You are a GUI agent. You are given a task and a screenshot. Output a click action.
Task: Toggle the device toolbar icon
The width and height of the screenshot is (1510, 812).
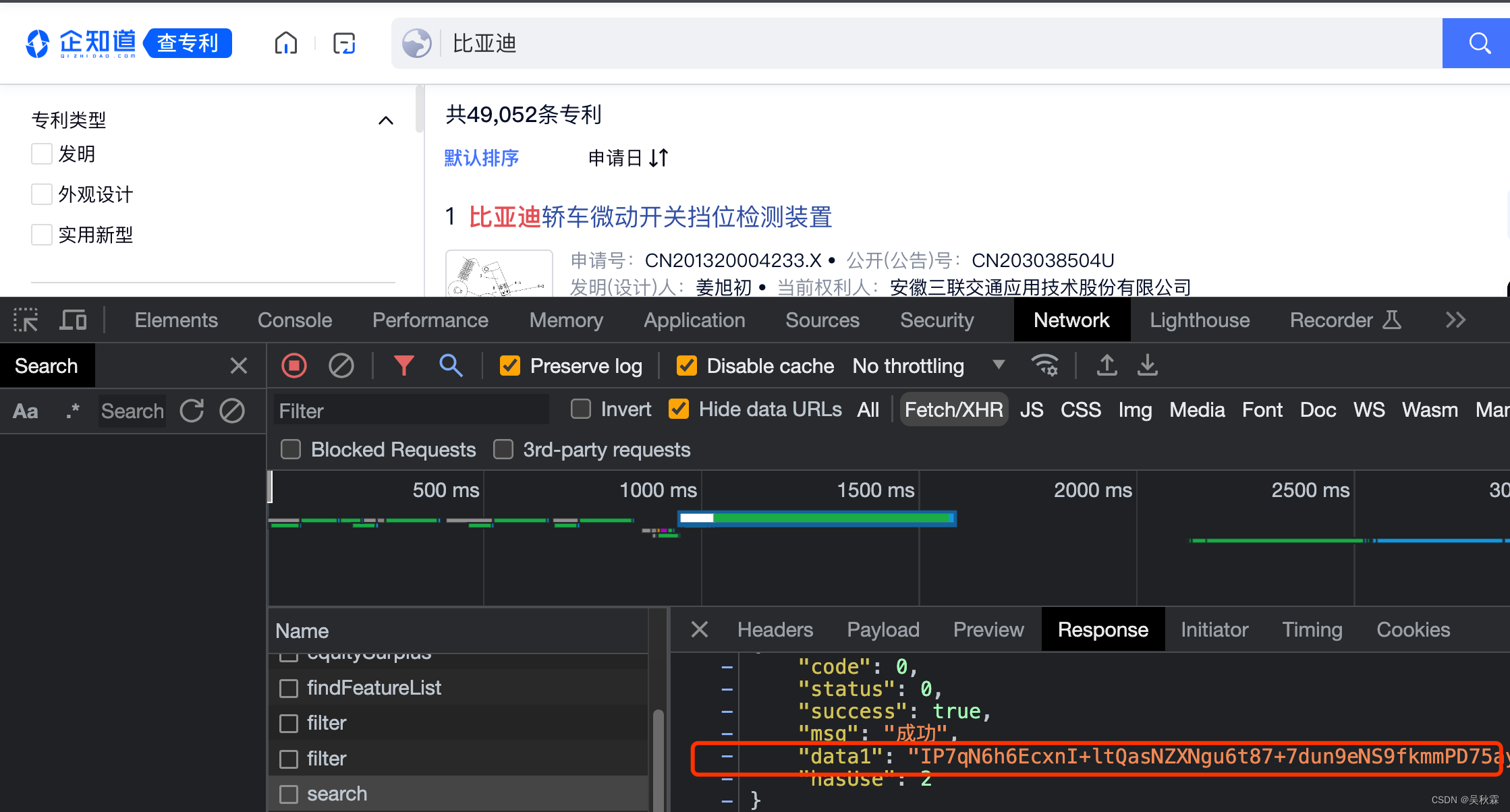click(73, 320)
